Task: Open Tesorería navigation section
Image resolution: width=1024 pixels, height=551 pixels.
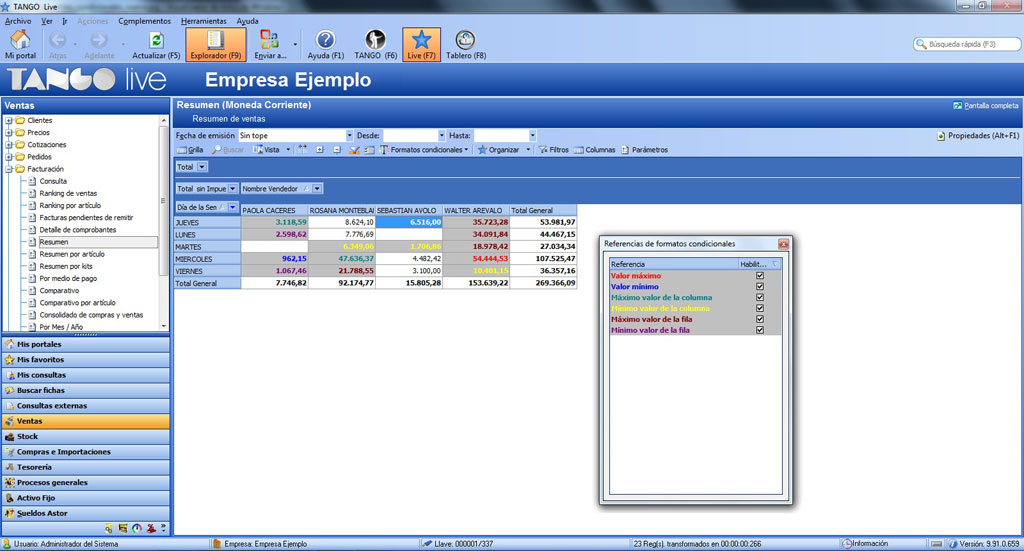Action: coord(86,467)
